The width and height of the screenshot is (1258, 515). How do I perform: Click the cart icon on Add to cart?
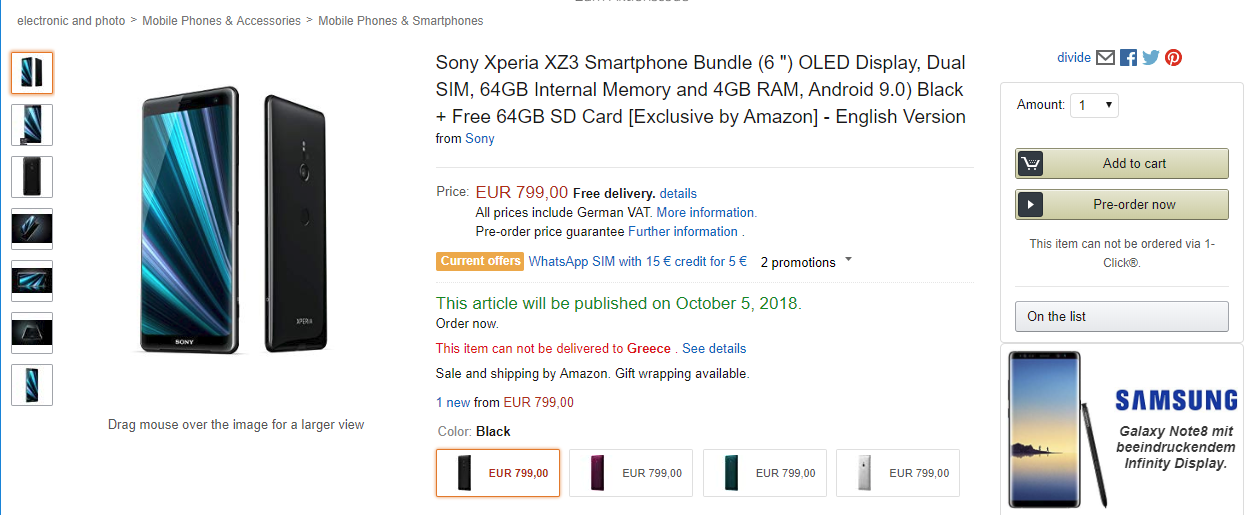click(1030, 164)
